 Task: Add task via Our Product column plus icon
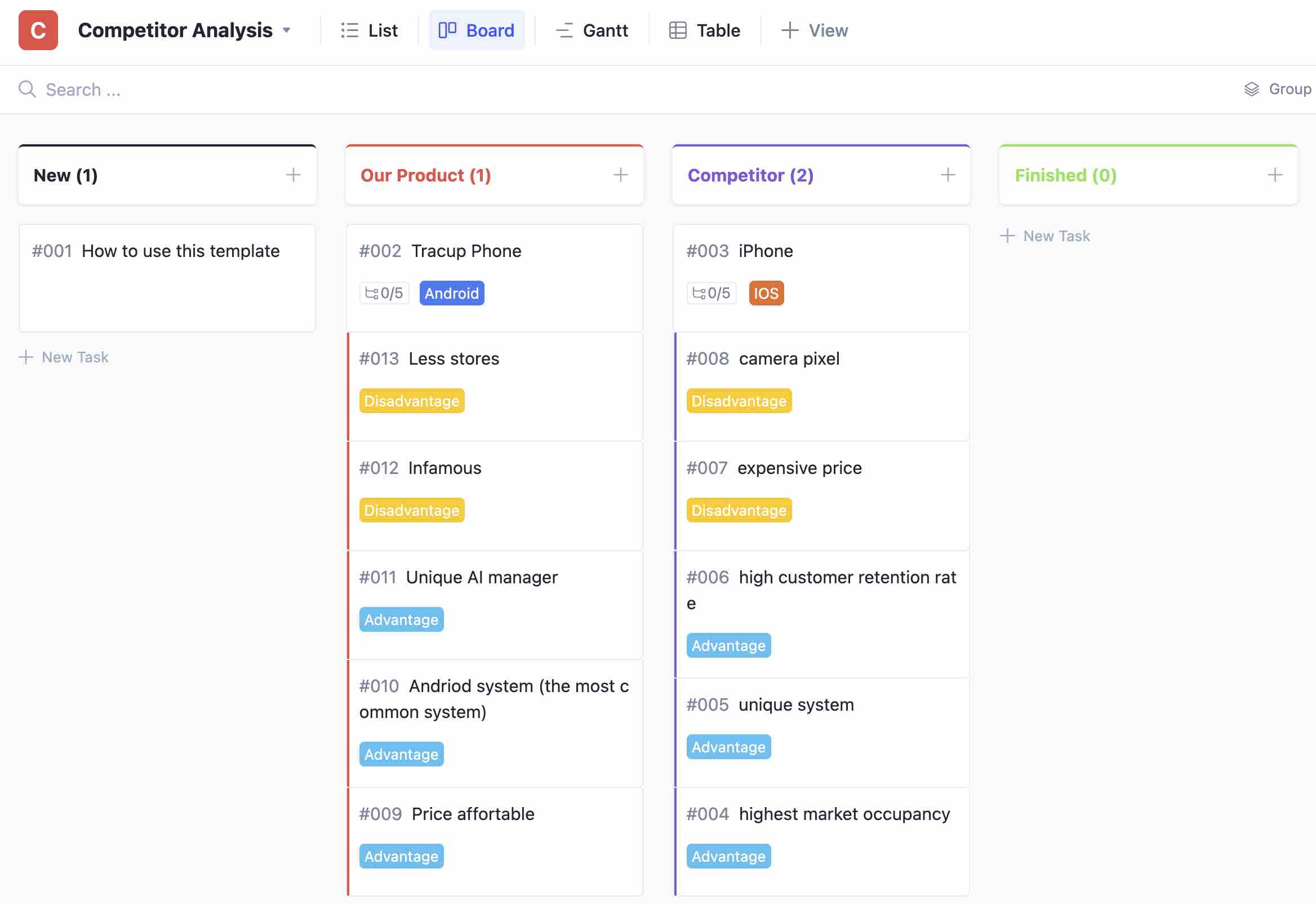click(620, 175)
